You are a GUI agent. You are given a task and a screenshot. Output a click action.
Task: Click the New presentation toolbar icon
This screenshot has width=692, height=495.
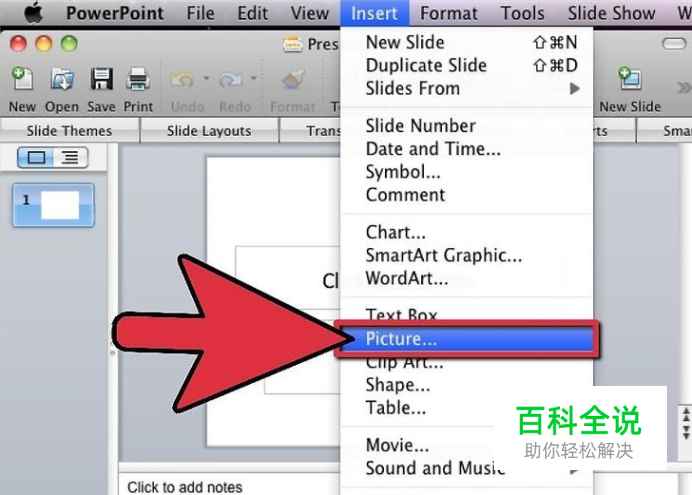pos(22,79)
